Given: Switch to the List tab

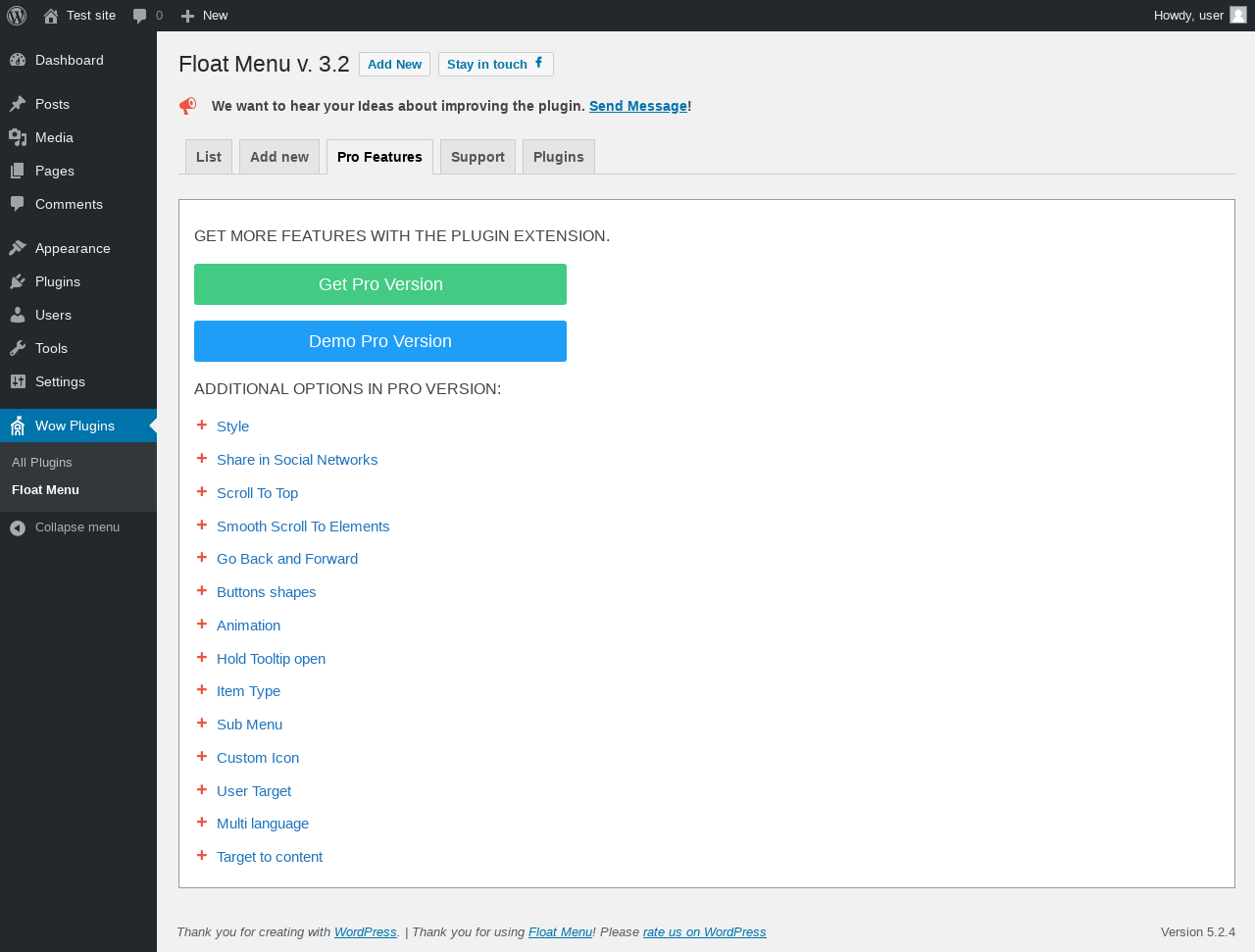Looking at the screenshot, I should tap(209, 157).
